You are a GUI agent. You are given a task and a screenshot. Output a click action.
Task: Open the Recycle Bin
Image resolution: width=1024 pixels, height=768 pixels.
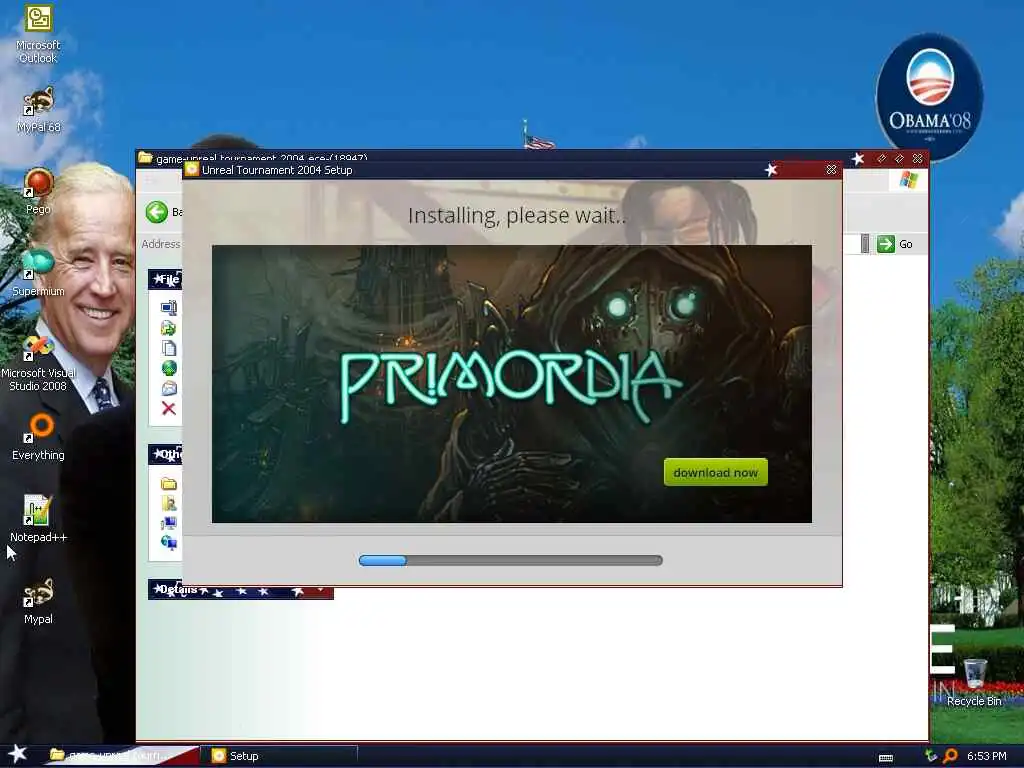point(974,683)
